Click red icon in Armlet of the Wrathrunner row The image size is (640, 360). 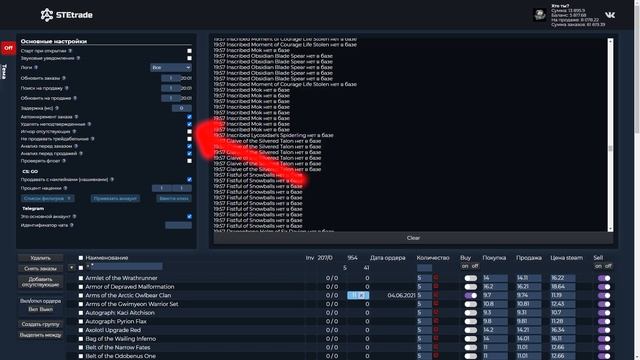click(436, 278)
